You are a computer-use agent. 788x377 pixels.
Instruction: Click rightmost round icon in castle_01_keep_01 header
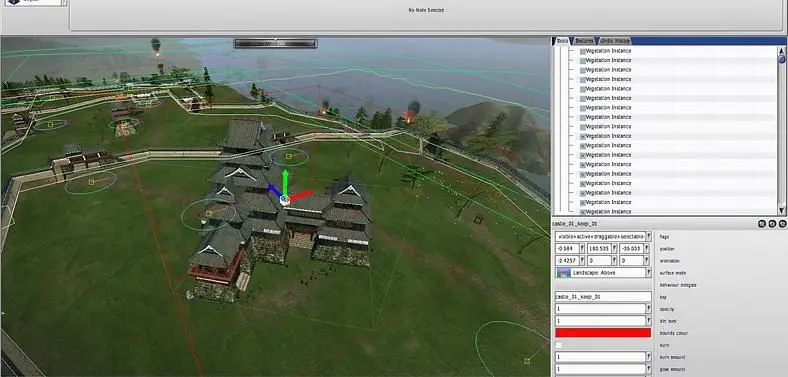[x=782, y=224]
